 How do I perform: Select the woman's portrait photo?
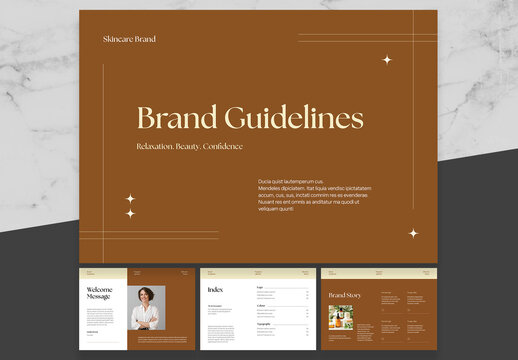[146, 308]
